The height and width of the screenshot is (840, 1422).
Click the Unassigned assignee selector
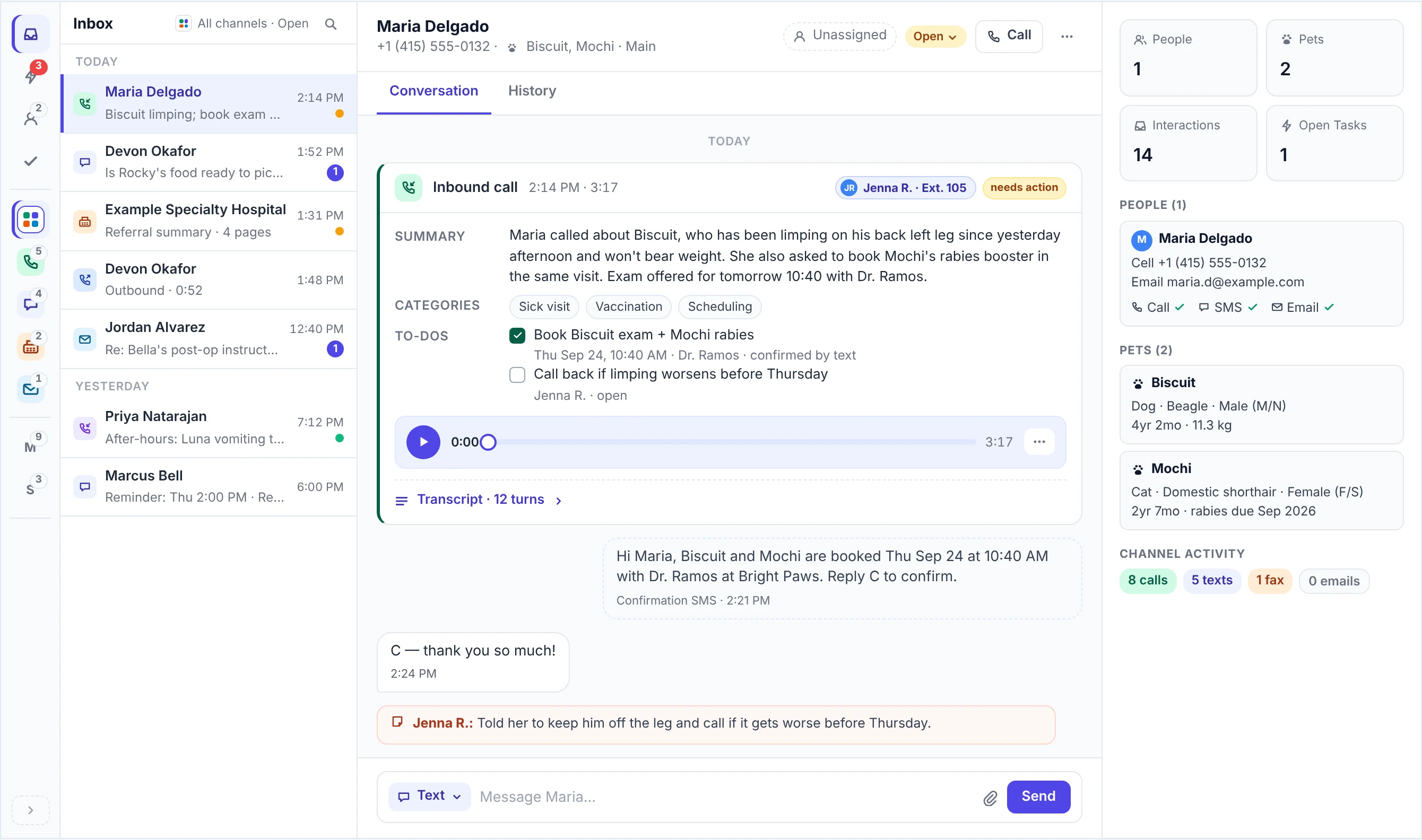pyautogui.click(x=840, y=36)
